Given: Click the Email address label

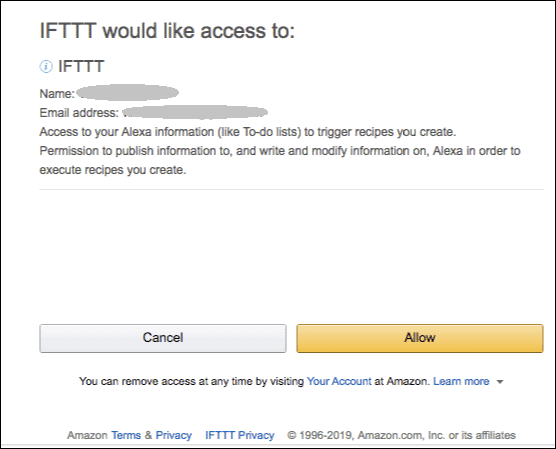Looking at the screenshot, I should pyautogui.click(x=79, y=113).
